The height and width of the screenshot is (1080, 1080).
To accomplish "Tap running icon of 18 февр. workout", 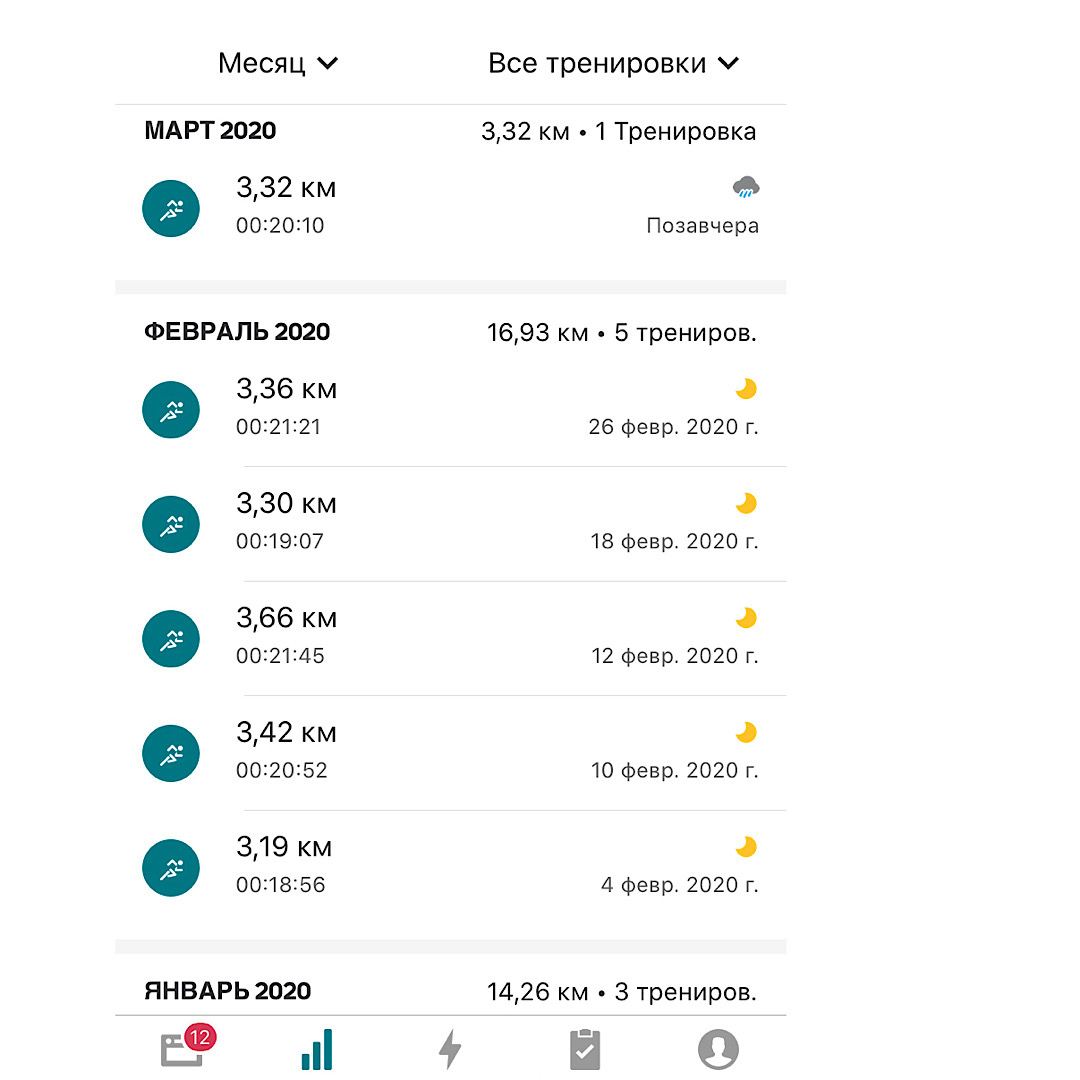I will pos(171,524).
